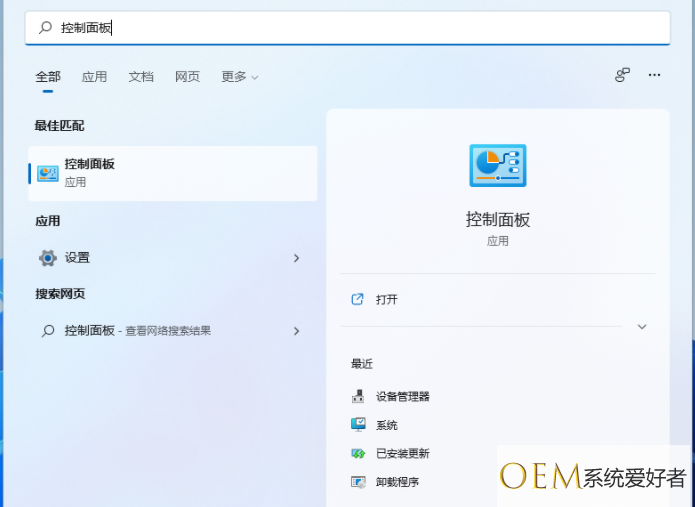Switch to the 应用 (Apps) tab

[x=94, y=77]
